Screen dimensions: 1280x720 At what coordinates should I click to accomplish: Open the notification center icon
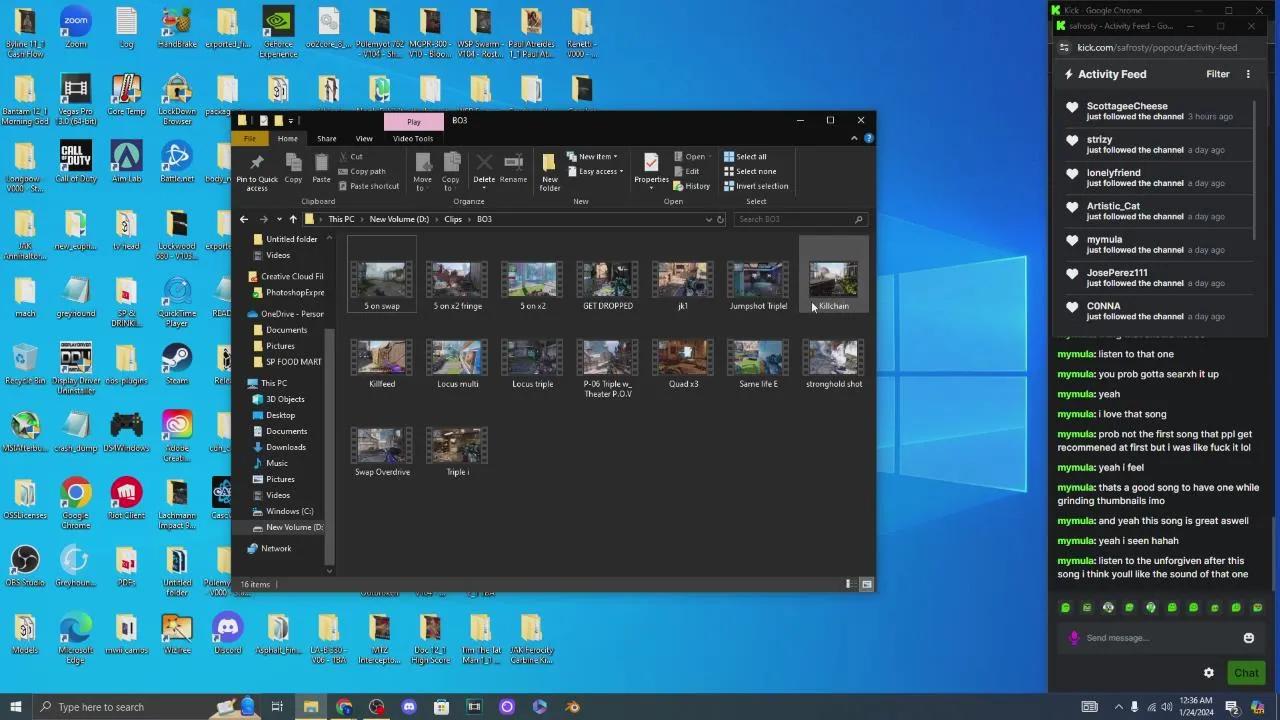[1232, 707]
